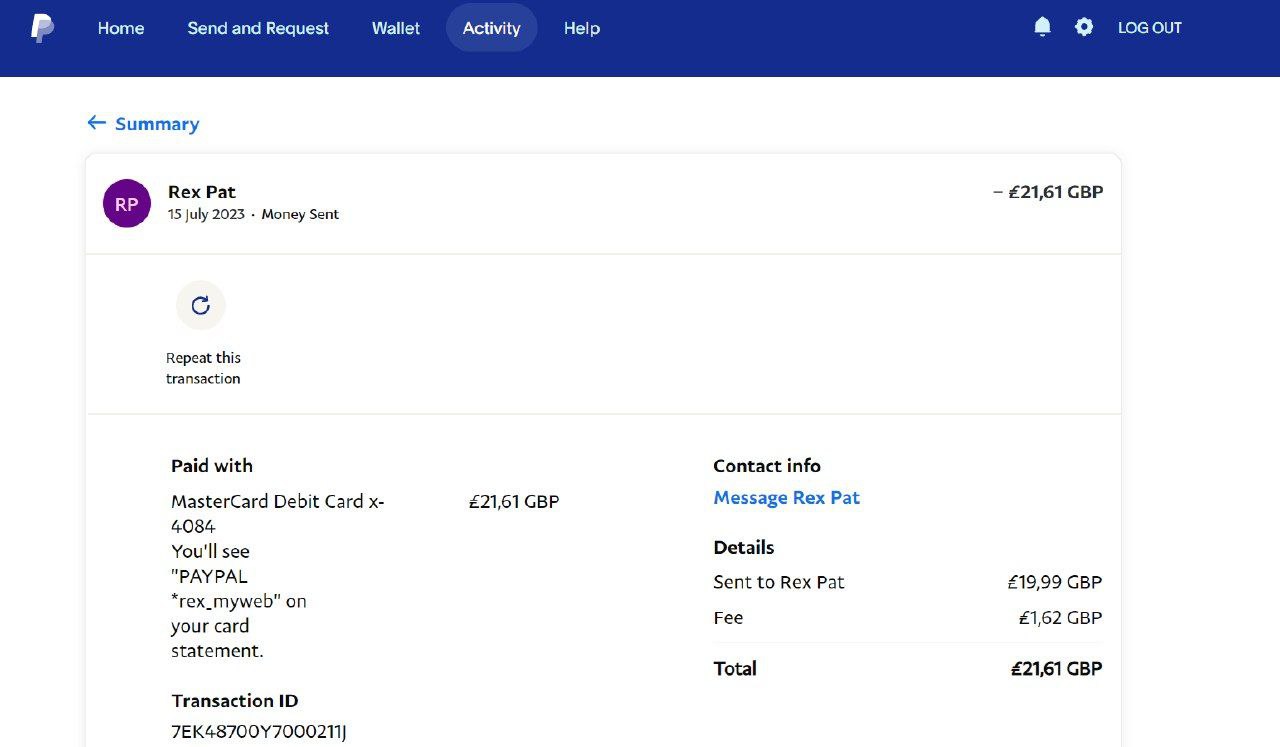Screen dimensions: 1280x747
Task: Open the Help menu
Action: click(x=581, y=28)
